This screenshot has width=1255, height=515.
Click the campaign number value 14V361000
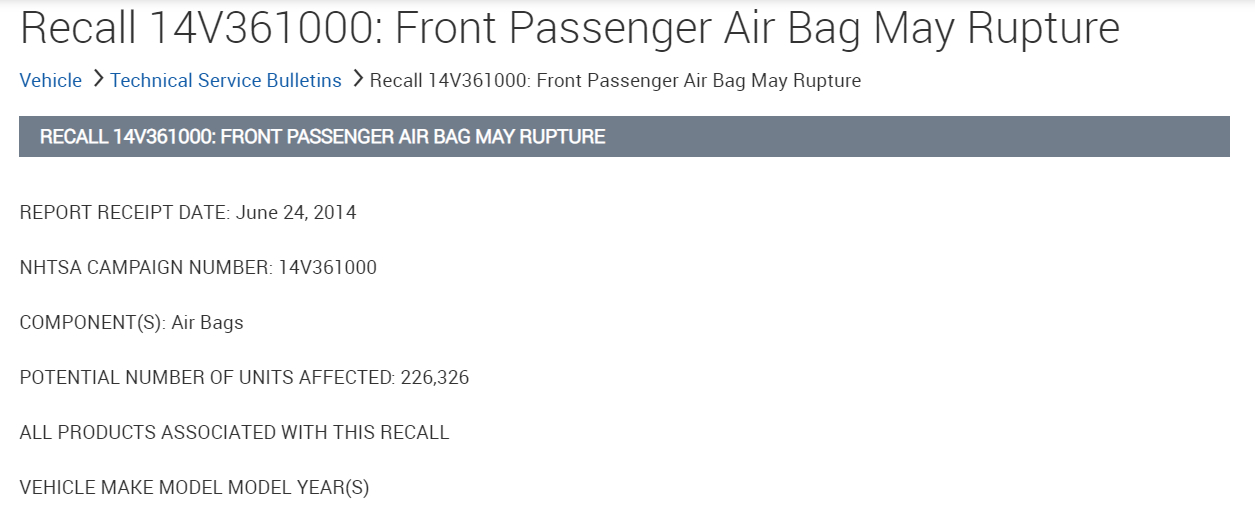[x=328, y=268]
